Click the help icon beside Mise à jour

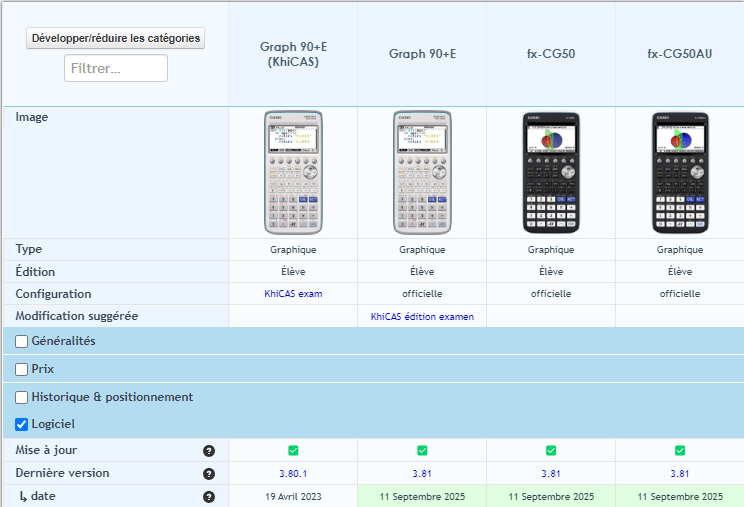point(209,451)
